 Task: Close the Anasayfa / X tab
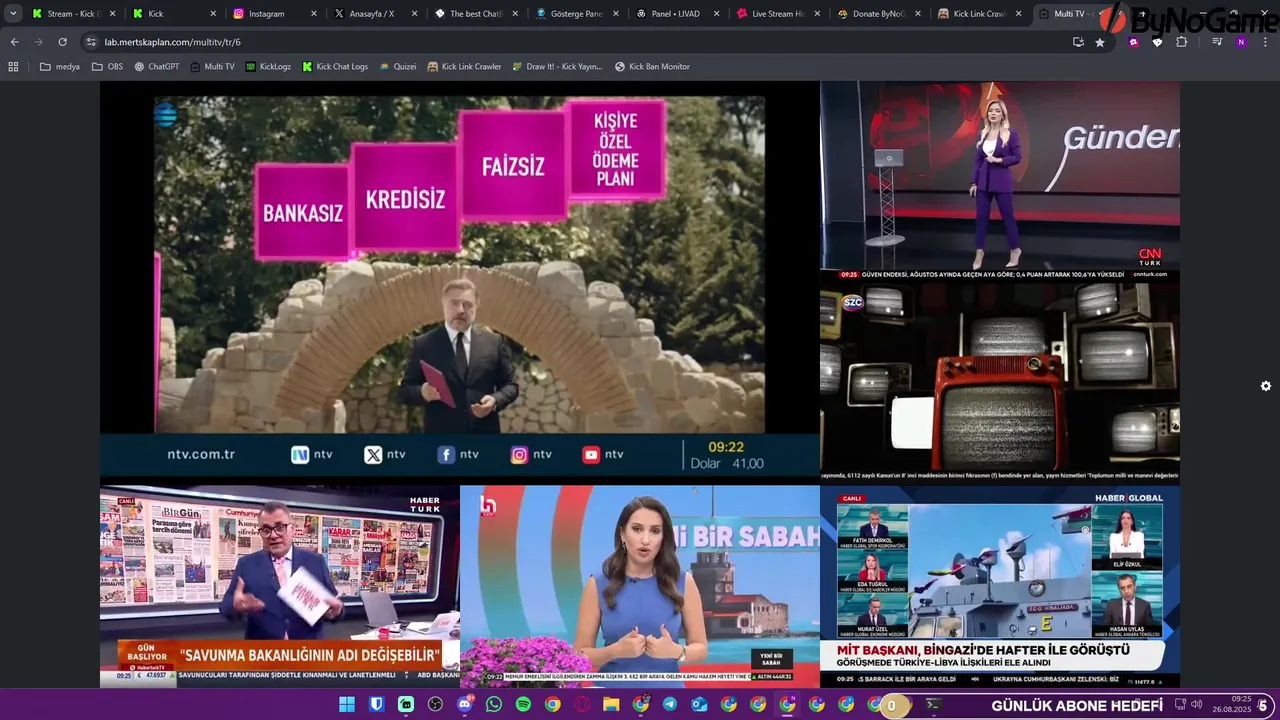pos(415,14)
